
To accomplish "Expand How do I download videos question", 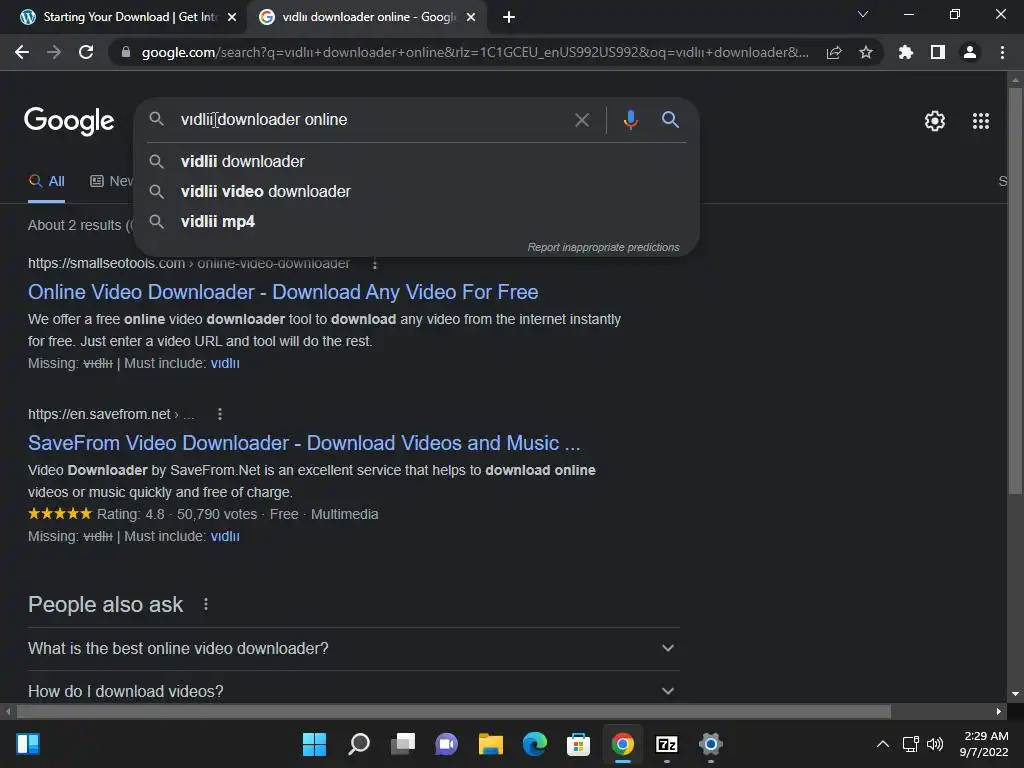I will pyautogui.click(x=353, y=691).
